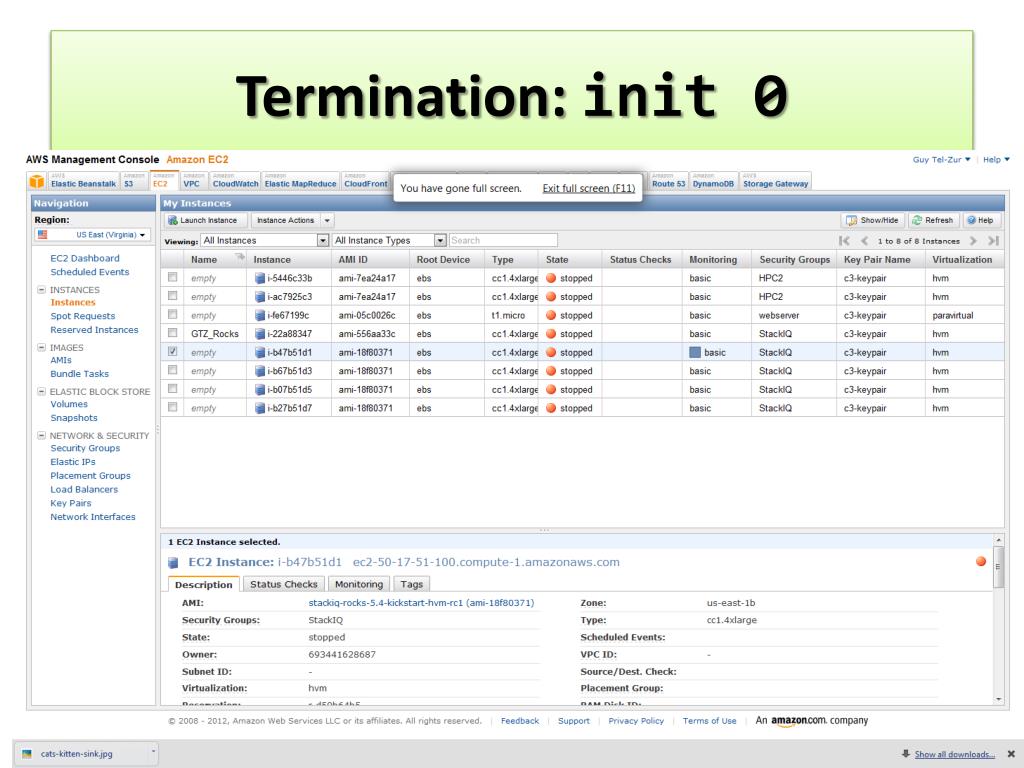Click the cats-kitten-sink.jpg file icon
This screenshot has width=1024, height=768.
(x=27, y=754)
